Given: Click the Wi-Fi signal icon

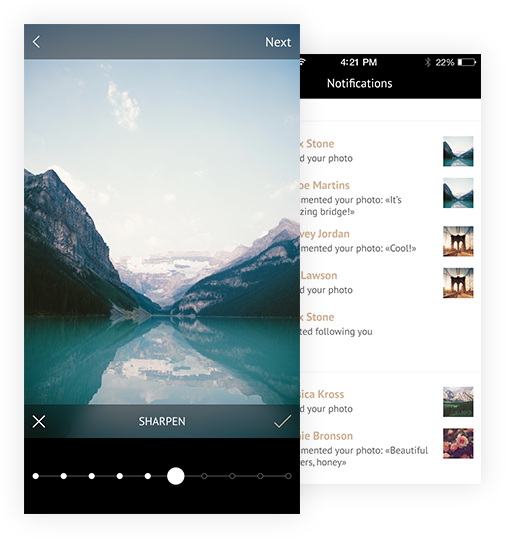Looking at the screenshot, I should click(302, 62).
